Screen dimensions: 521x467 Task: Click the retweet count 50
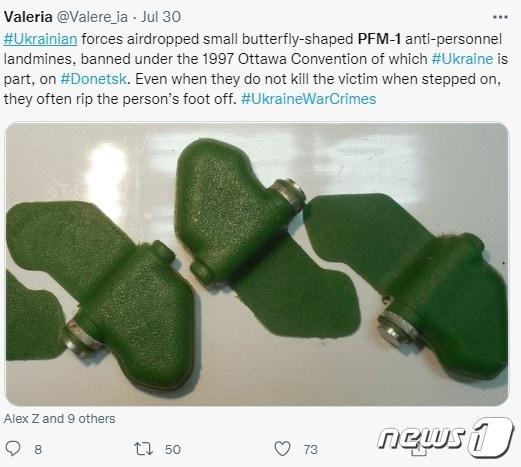173,449
